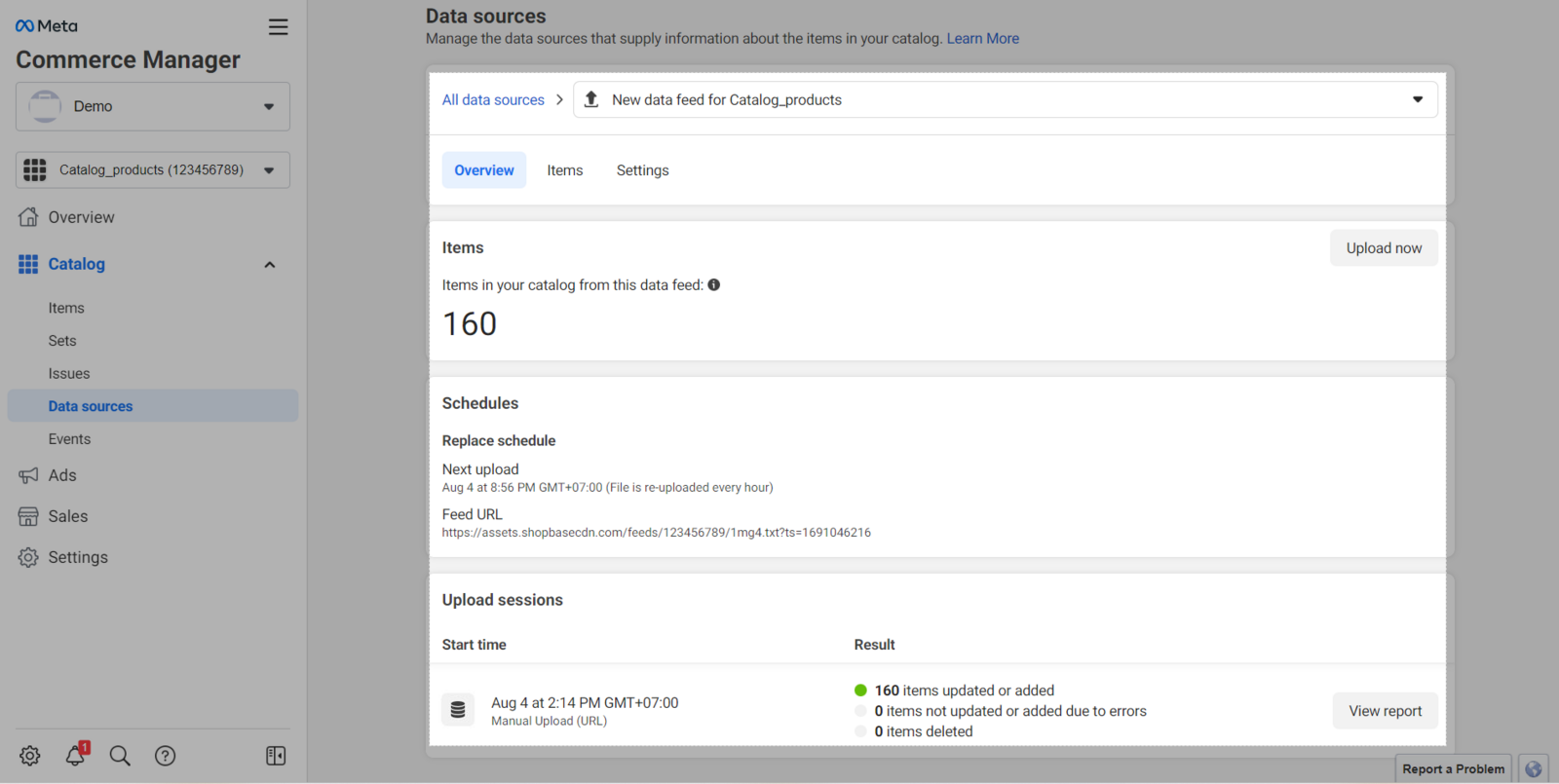Viewport: 1559px width, 784px height.
Task: Open the search magnifier icon
Action: [x=120, y=756]
